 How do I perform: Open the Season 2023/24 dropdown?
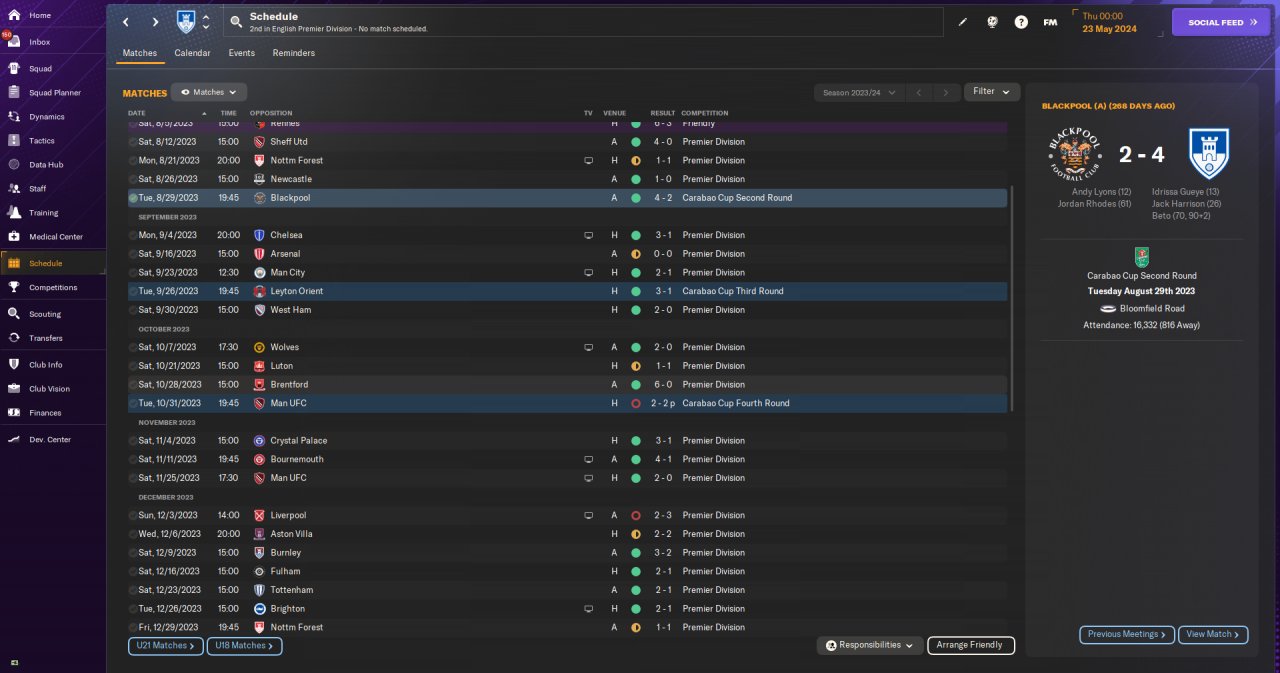859,92
